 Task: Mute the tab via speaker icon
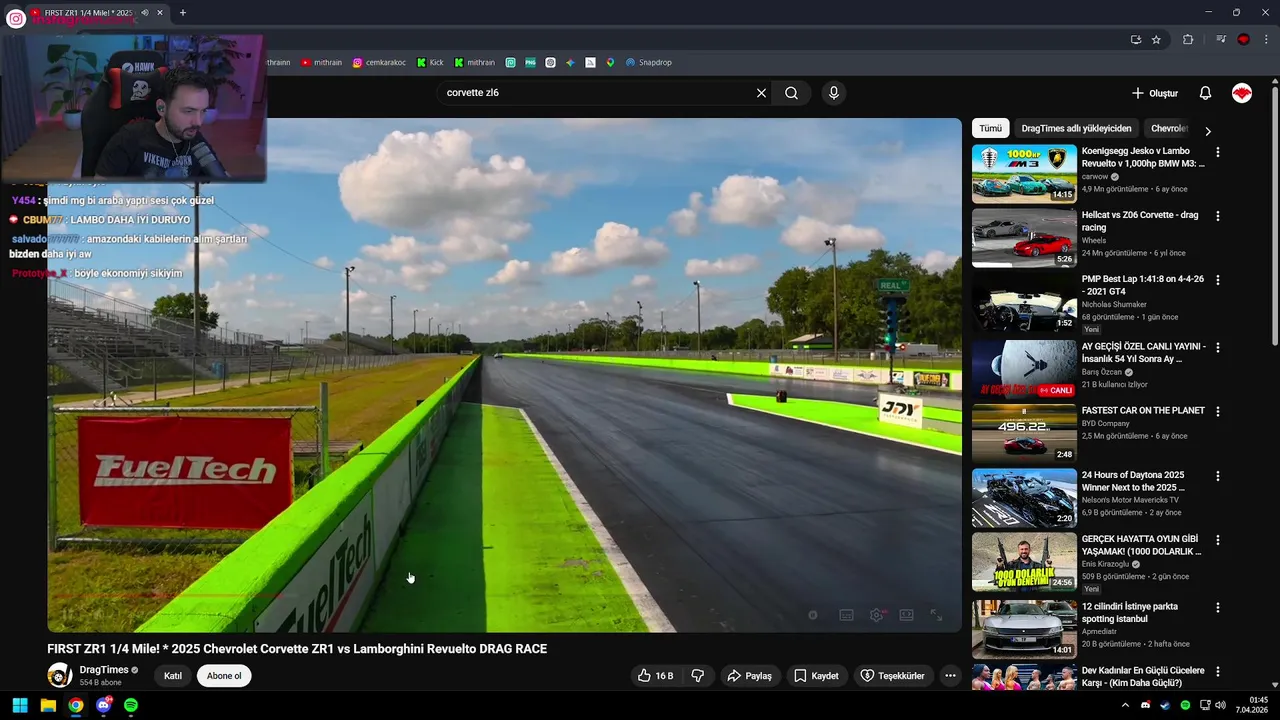click(145, 13)
